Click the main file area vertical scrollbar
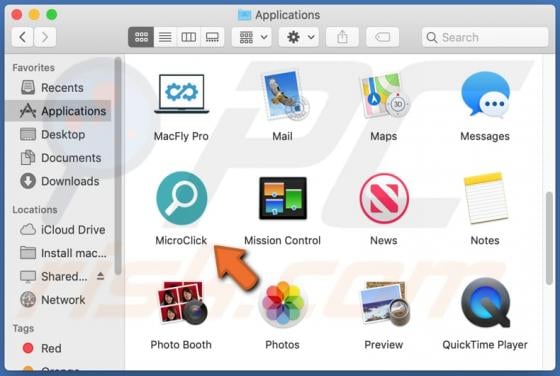Viewport: 560px width, 376px height. tap(549, 238)
